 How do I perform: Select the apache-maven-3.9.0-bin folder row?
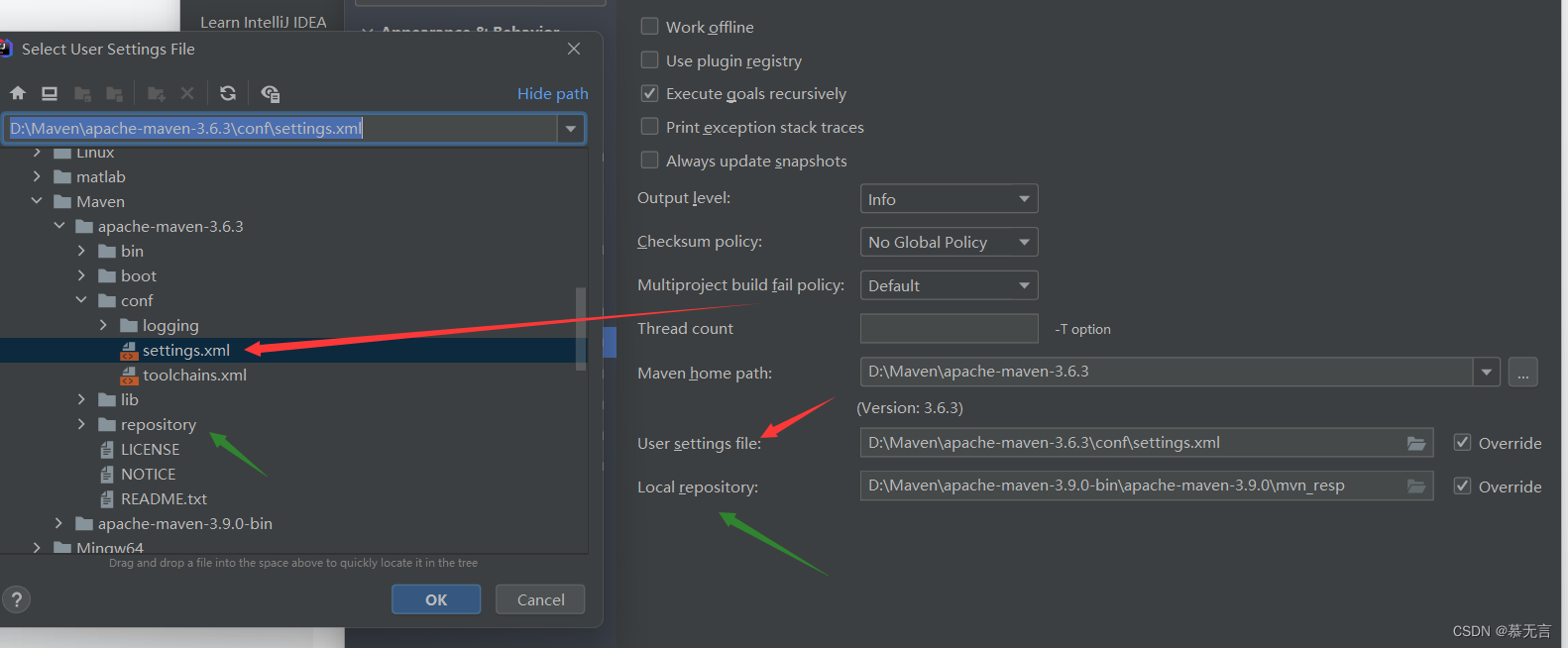tap(293, 523)
